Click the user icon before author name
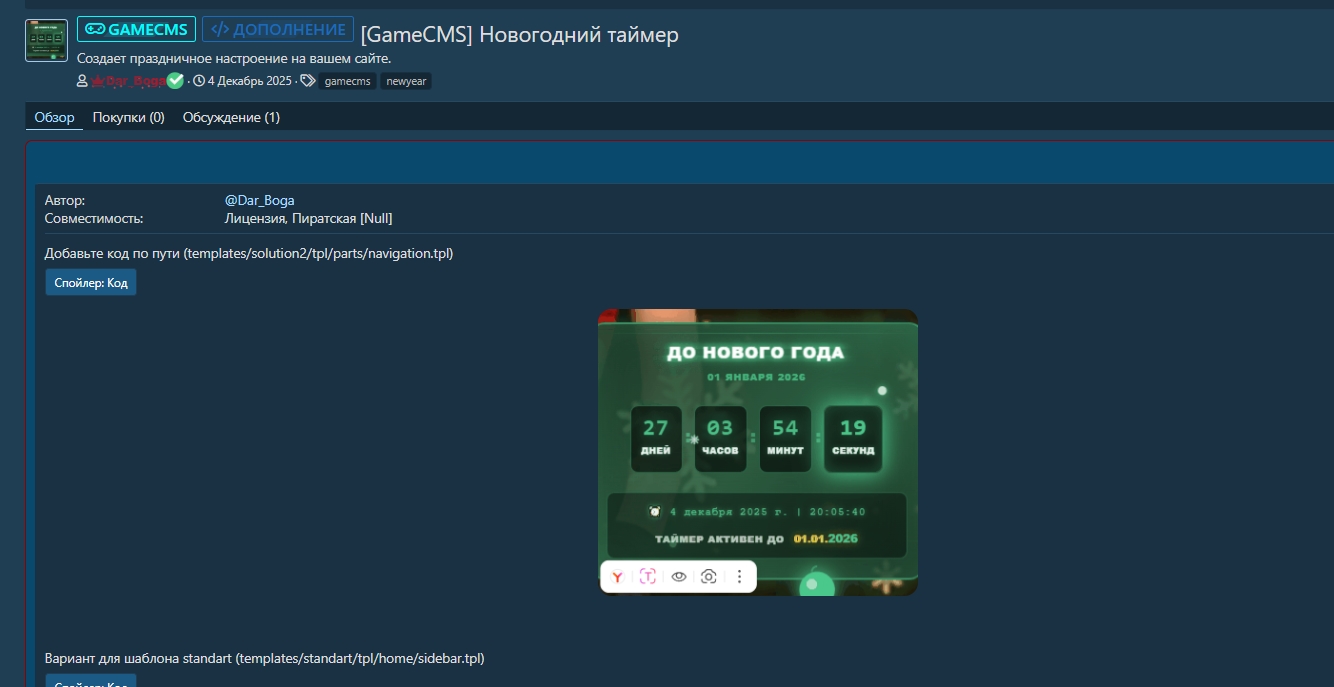Viewport: 1334px width, 687px height. 83,81
